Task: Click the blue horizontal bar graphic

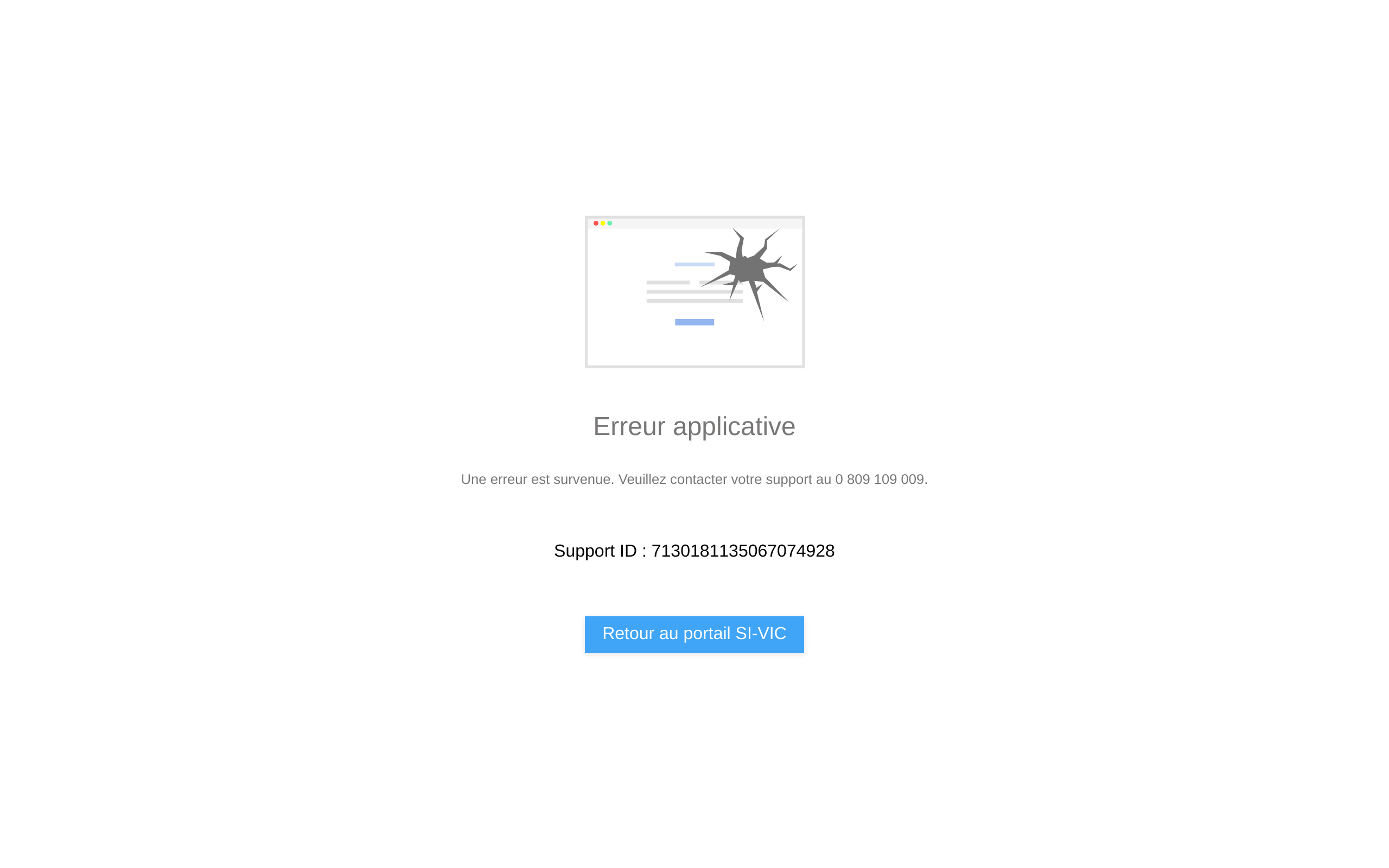Action: click(x=694, y=321)
